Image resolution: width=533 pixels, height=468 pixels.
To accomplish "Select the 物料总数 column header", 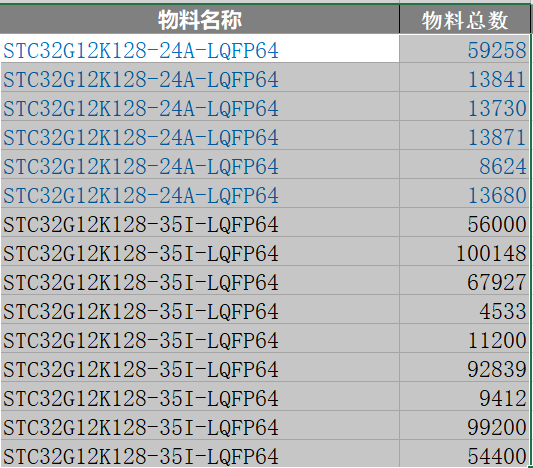I will point(464,19).
